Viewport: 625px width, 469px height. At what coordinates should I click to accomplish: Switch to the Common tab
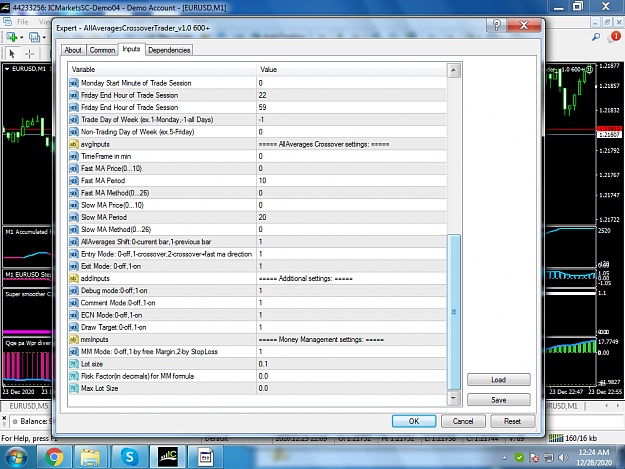pyautogui.click(x=102, y=50)
